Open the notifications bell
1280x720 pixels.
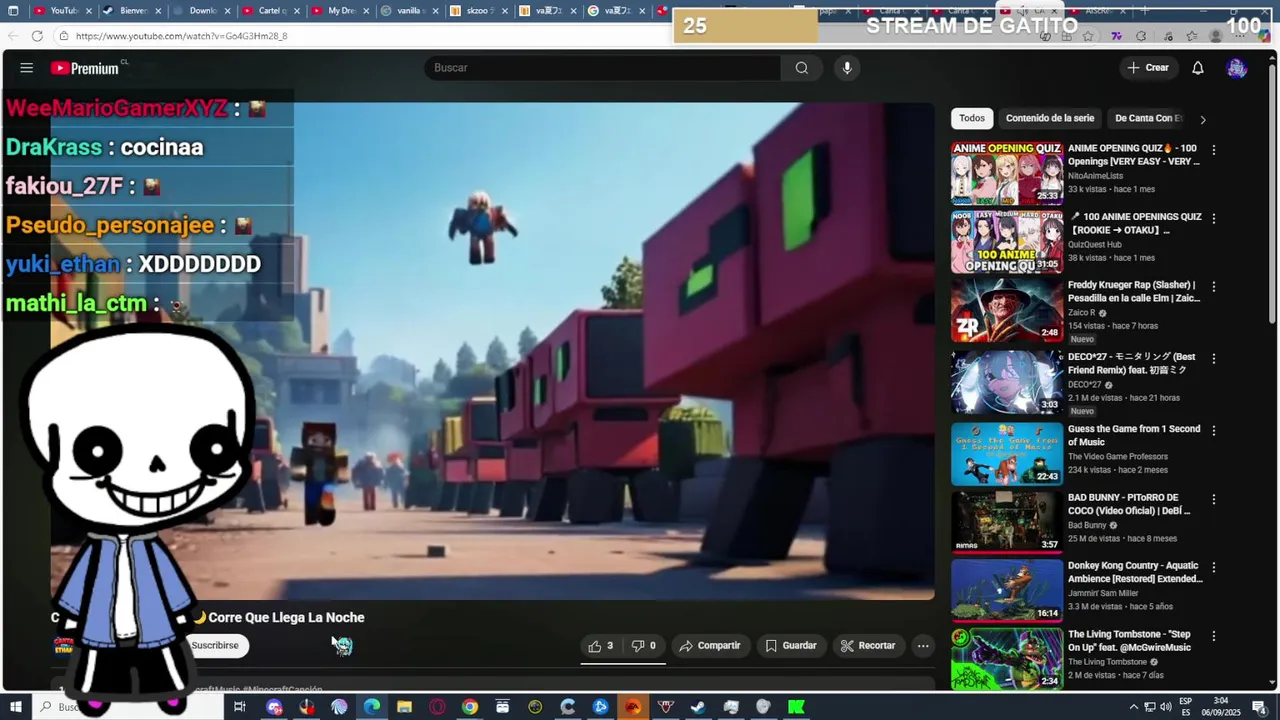pos(1198,68)
